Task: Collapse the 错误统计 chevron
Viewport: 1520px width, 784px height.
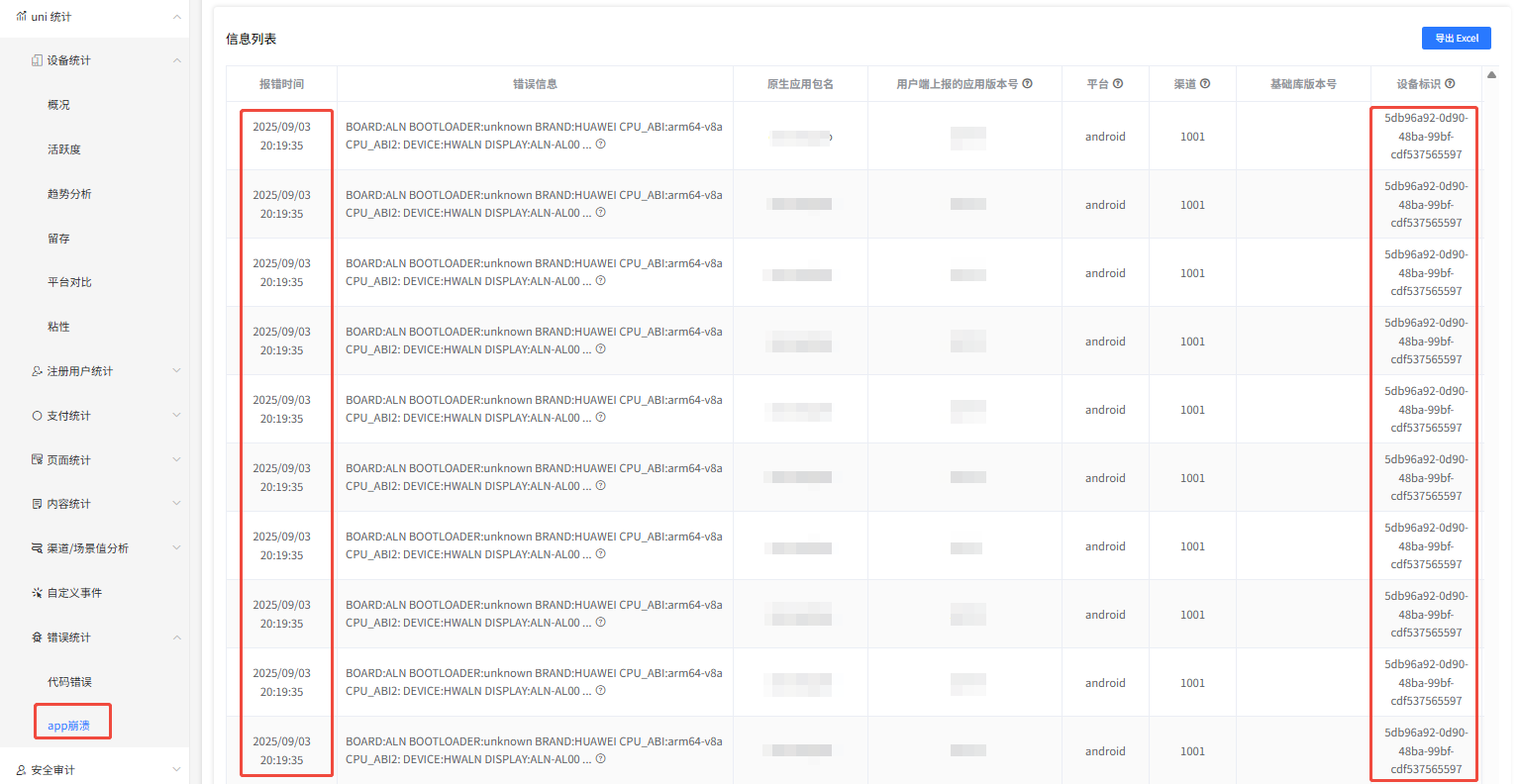Action: pyautogui.click(x=177, y=637)
